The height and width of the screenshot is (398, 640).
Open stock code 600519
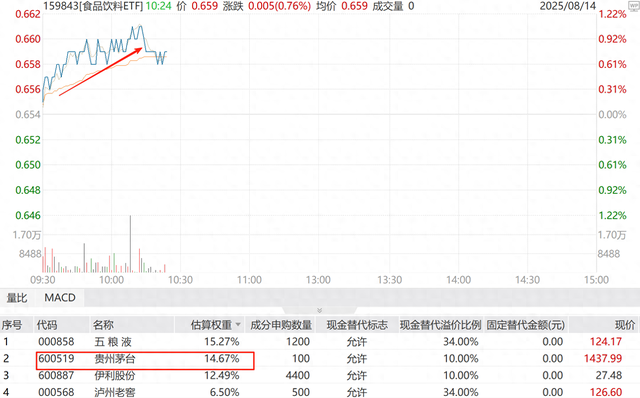[56, 358]
